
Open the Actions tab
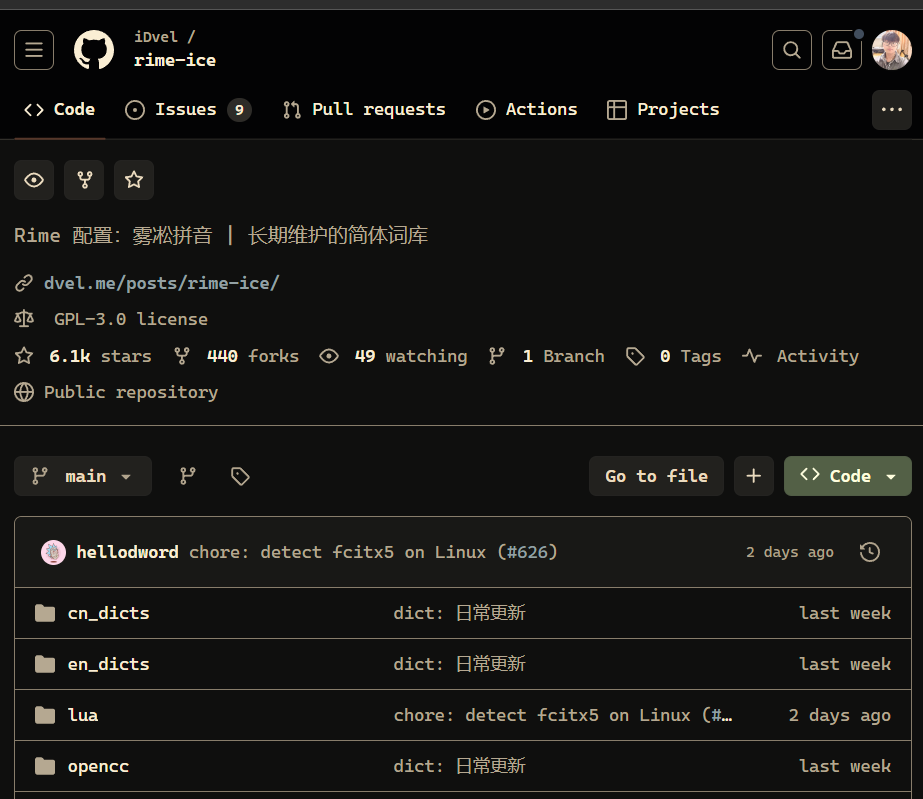(x=527, y=110)
